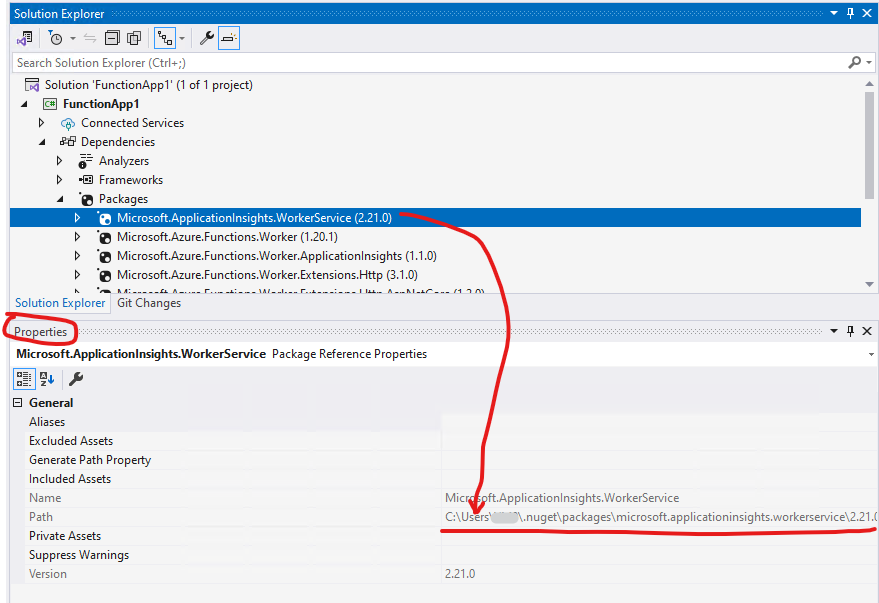Click Path property value field
Screen dimensions: 879x603
click(x=659, y=517)
